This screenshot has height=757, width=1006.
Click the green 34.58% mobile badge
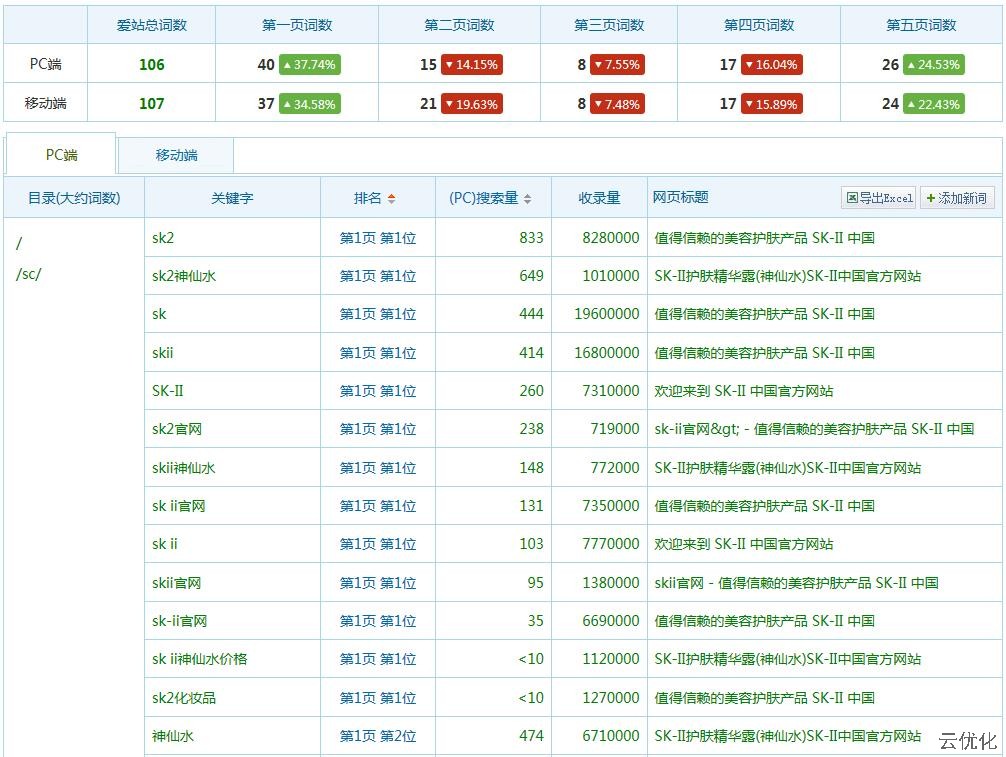point(309,104)
